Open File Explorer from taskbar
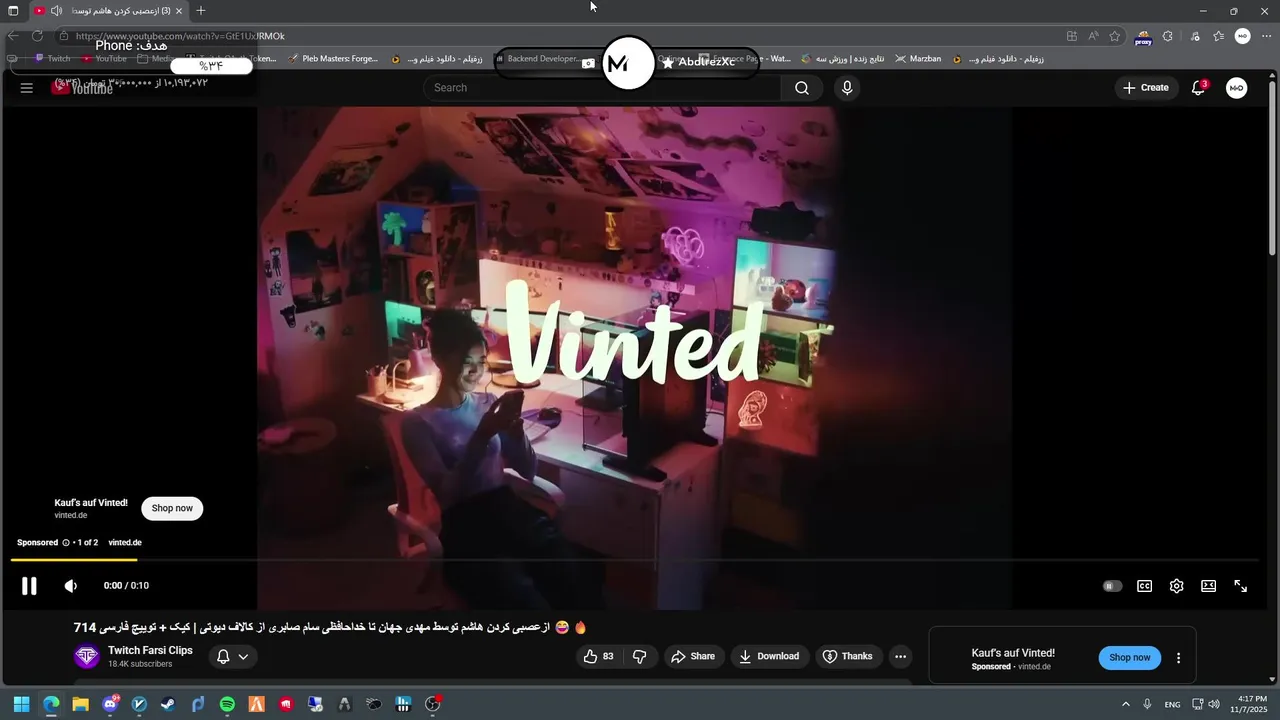This screenshot has height=720, width=1280. (x=80, y=704)
